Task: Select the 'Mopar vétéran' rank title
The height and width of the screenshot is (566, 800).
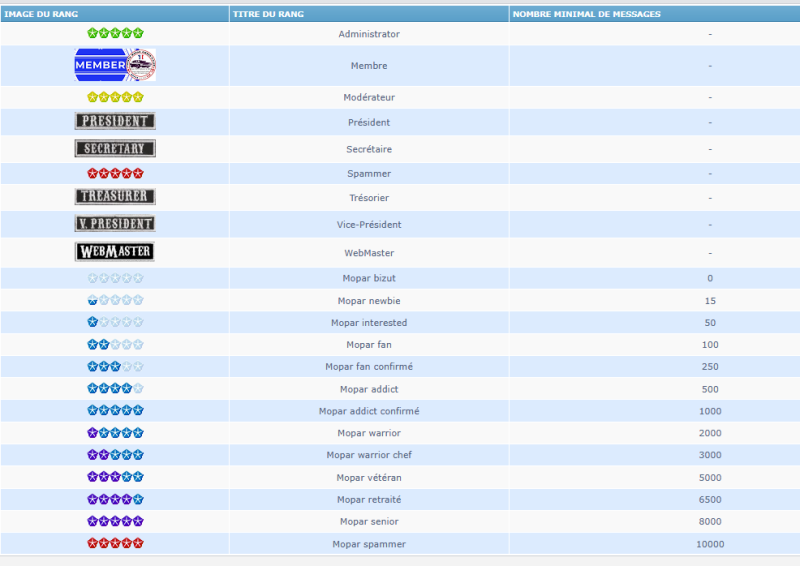Action: click(x=369, y=478)
